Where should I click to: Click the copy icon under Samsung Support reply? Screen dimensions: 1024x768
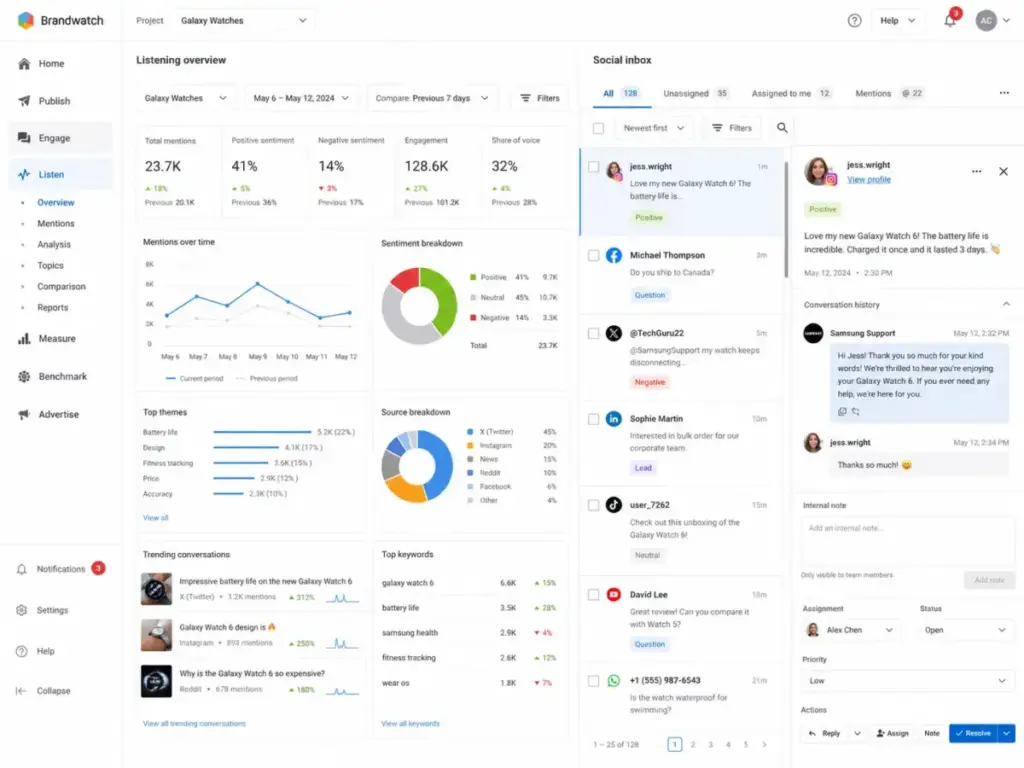click(842, 411)
